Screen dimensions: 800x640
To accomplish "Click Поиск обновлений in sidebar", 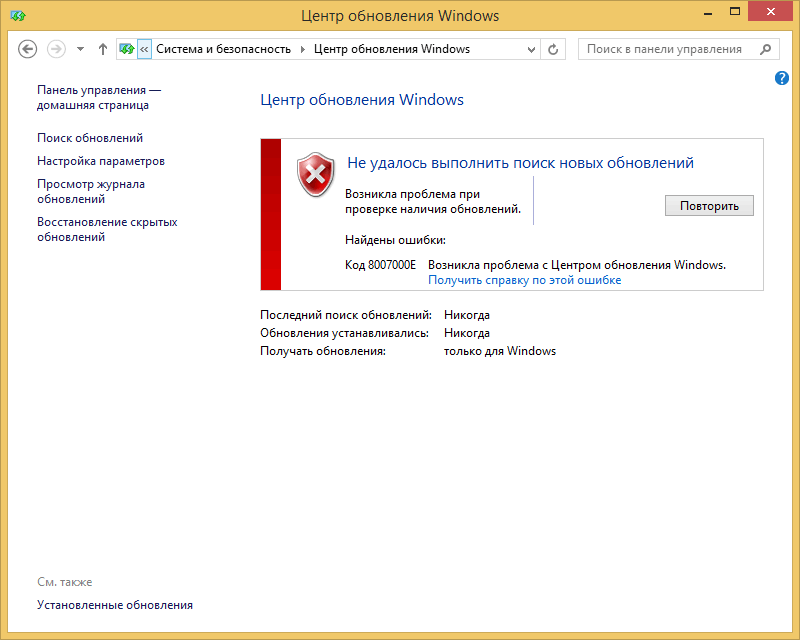I will click(90, 138).
